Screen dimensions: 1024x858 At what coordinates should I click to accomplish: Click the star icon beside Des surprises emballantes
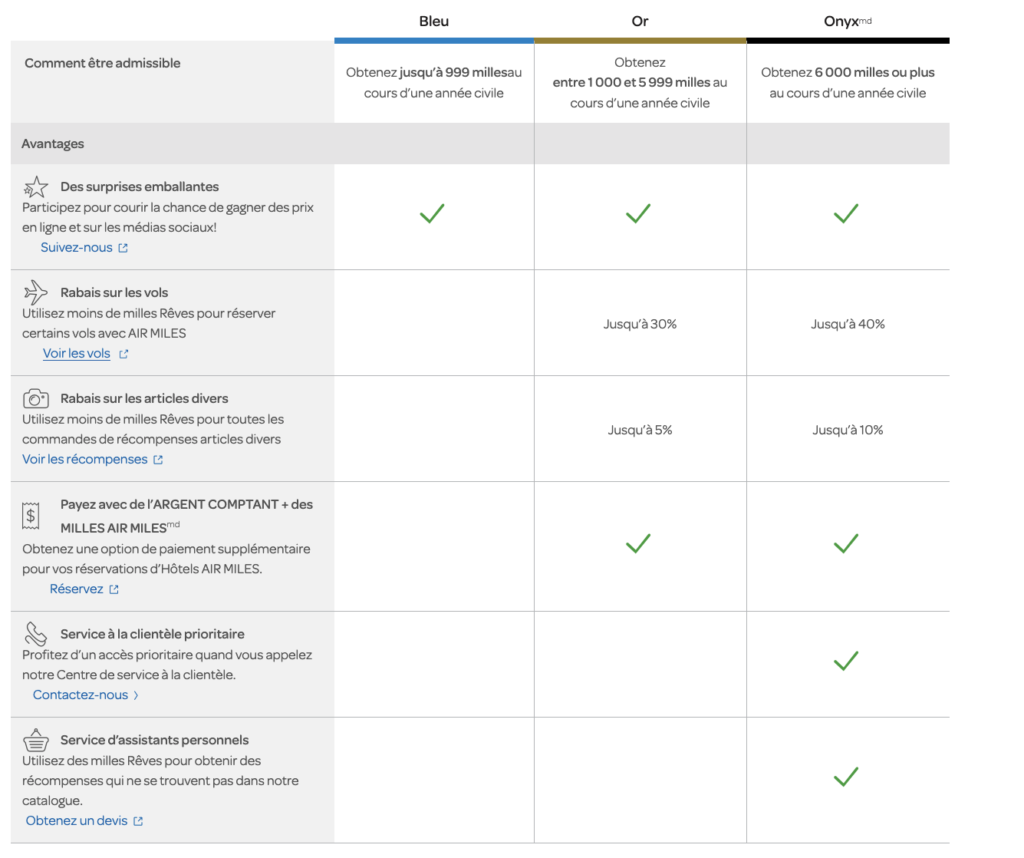[x=36, y=186]
